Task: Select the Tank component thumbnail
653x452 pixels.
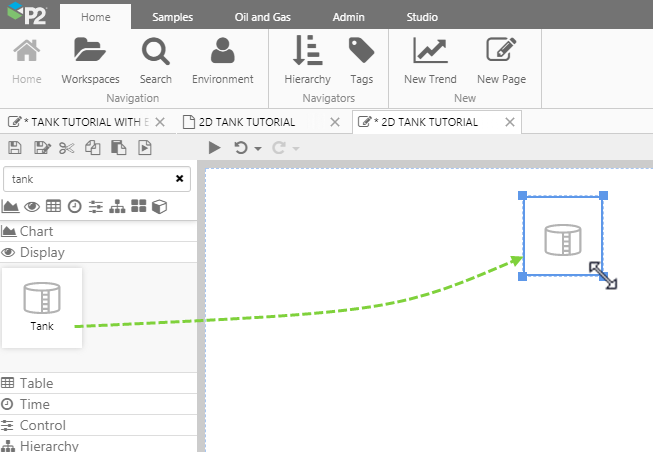Action: tap(42, 306)
